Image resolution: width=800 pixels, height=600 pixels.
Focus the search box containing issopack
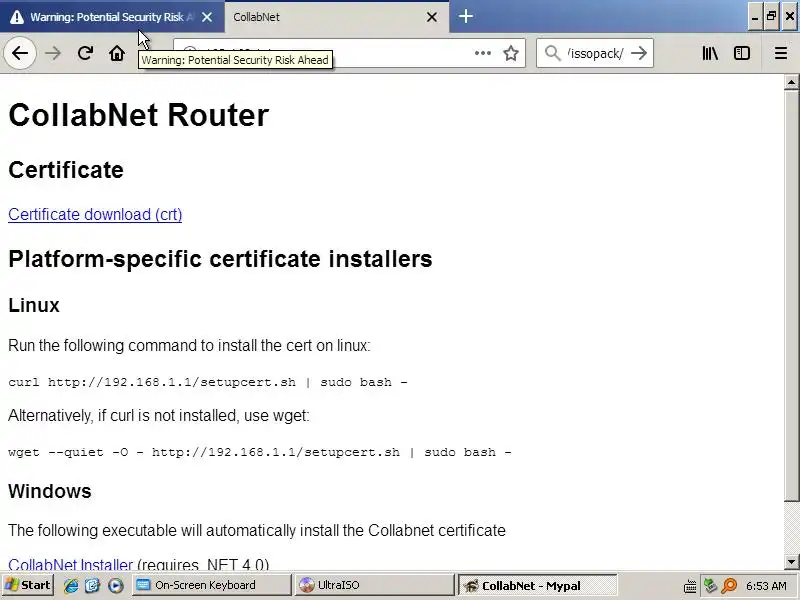coord(595,53)
